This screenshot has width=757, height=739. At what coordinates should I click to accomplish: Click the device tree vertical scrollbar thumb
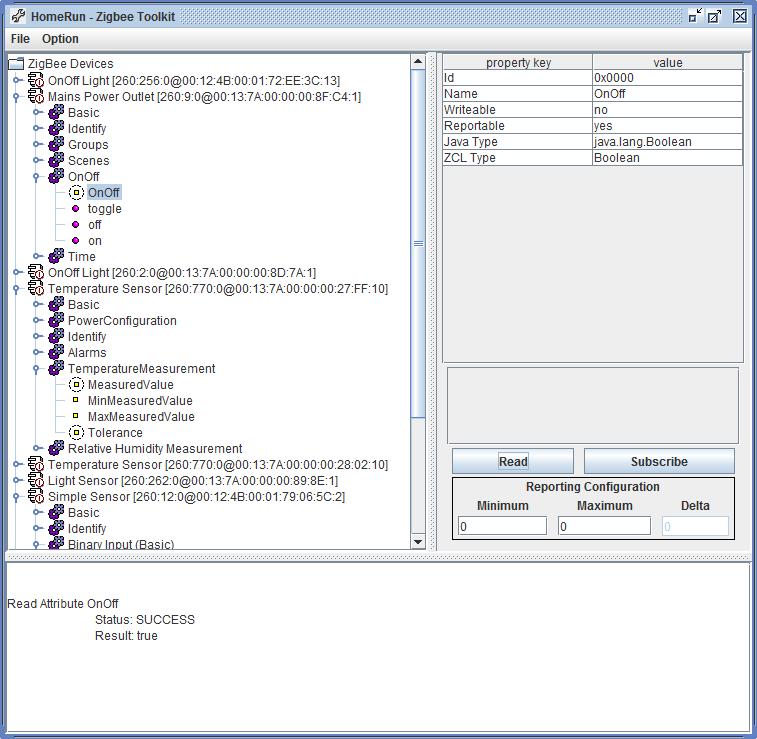pyautogui.click(x=418, y=243)
